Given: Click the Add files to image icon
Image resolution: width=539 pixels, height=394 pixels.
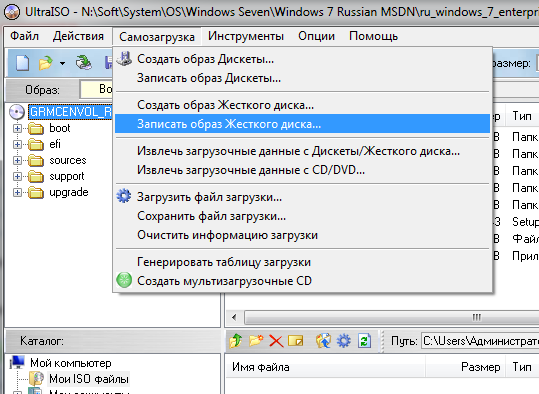Looking at the screenshot, I should [x=323, y=341].
